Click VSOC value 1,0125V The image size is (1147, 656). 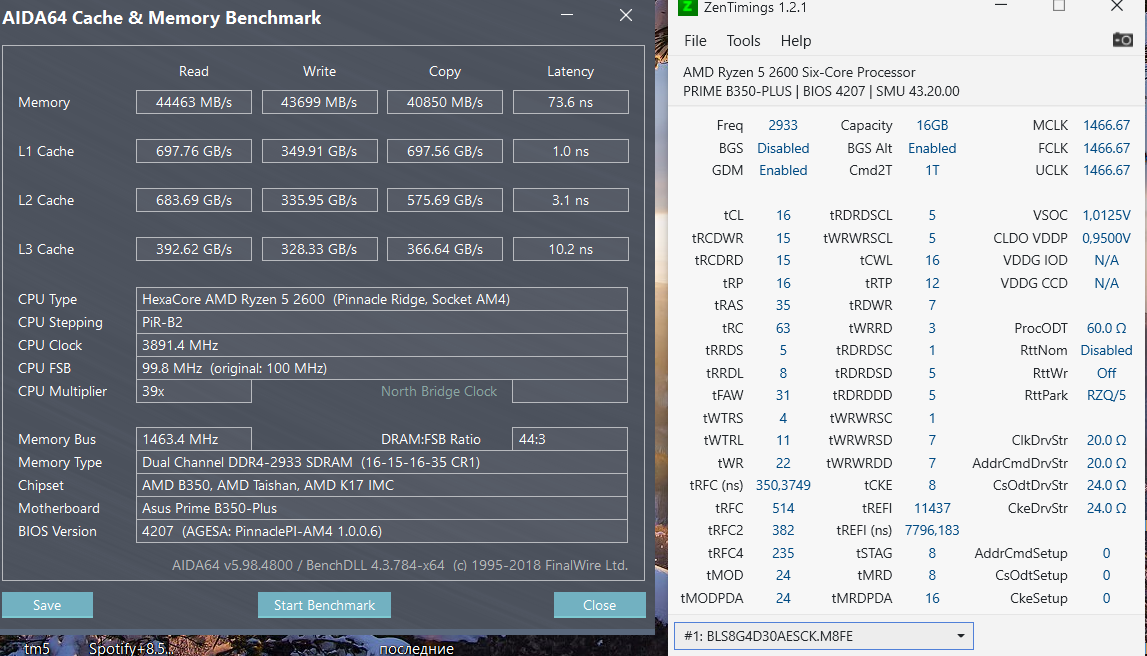click(x=1106, y=215)
